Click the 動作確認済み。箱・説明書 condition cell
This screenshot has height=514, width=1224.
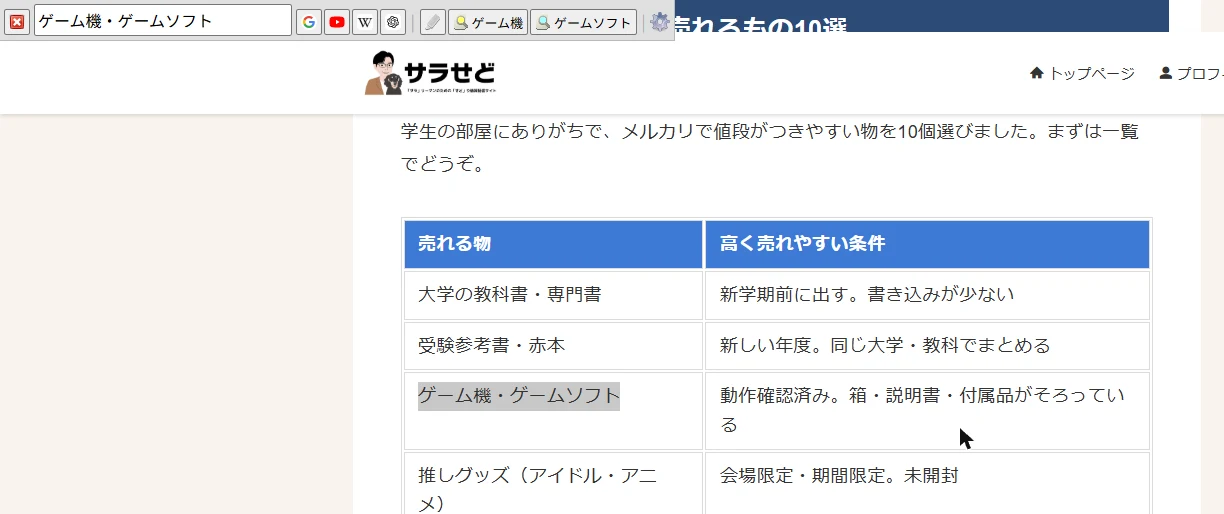tap(927, 411)
